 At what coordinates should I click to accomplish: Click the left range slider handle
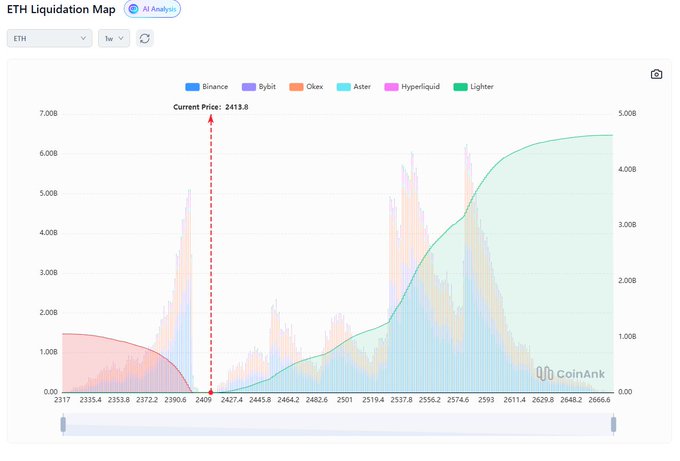point(63,425)
